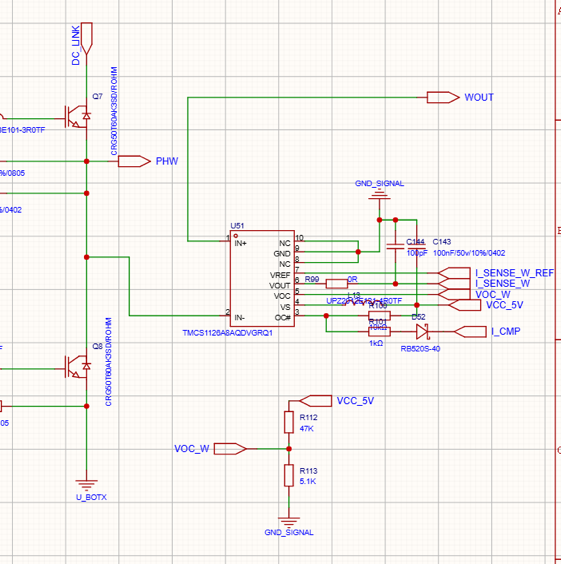Select the D52 diode symbol
561x564 pixels.
click(x=423, y=331)
